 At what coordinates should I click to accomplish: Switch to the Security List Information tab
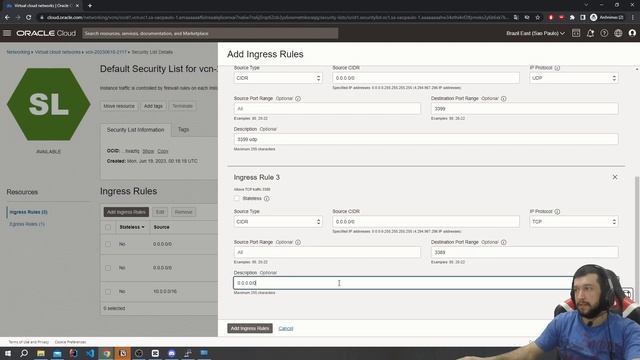[136, 130]
